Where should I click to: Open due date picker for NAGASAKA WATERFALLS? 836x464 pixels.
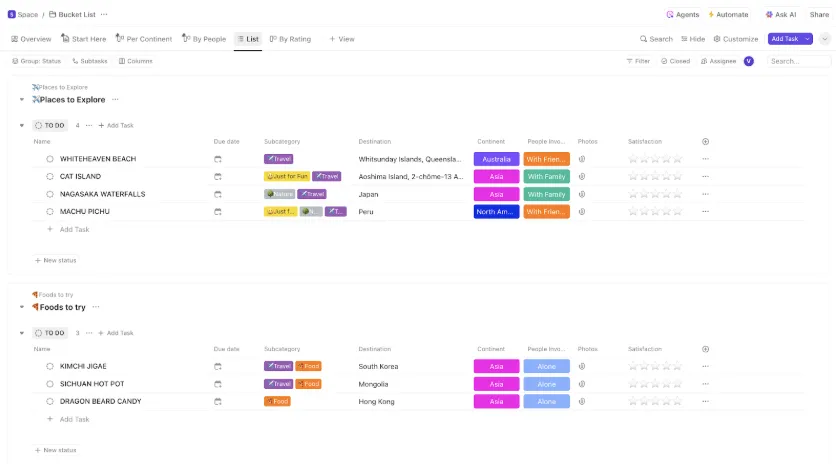tap(218, 194)
